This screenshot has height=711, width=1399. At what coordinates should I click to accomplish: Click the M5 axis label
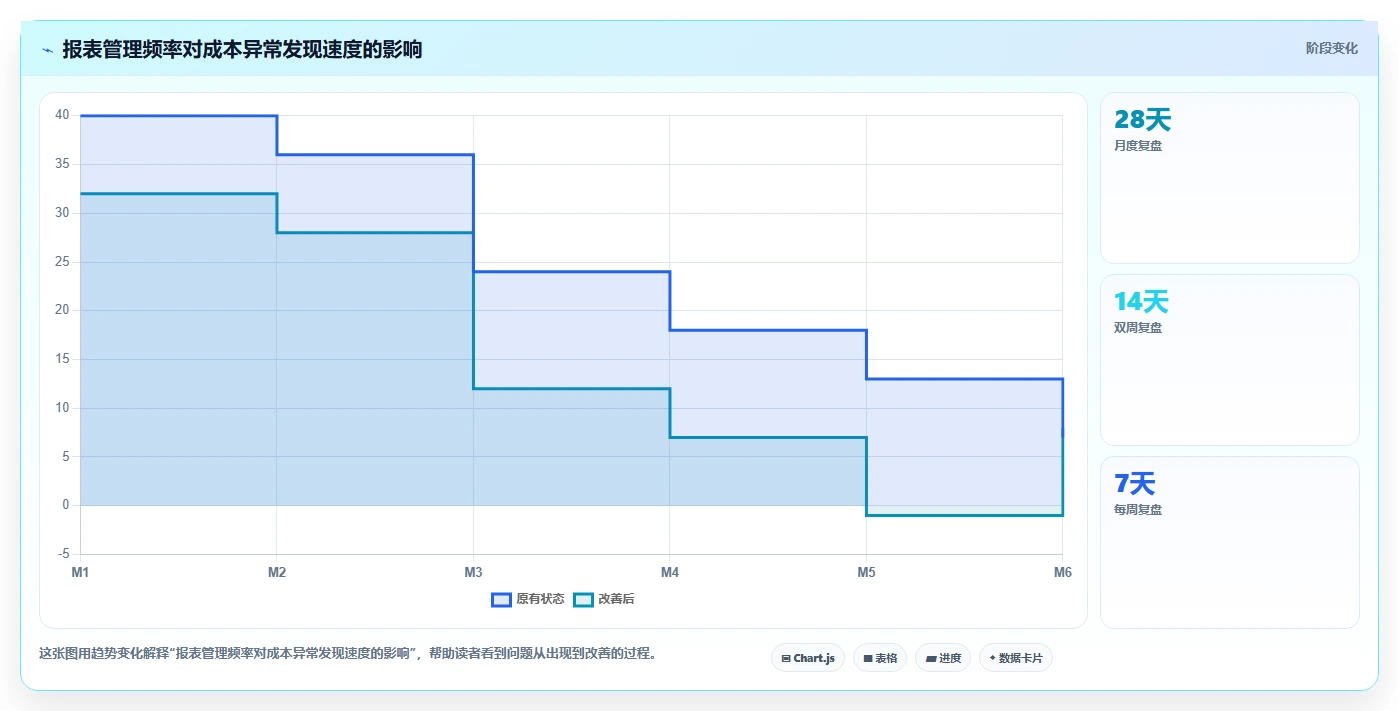tap(866, 573)
